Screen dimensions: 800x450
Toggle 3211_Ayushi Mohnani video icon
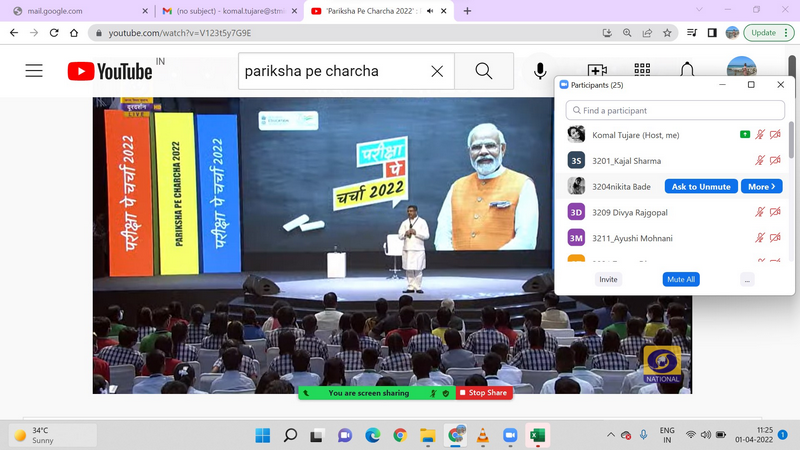click(775, 237)
